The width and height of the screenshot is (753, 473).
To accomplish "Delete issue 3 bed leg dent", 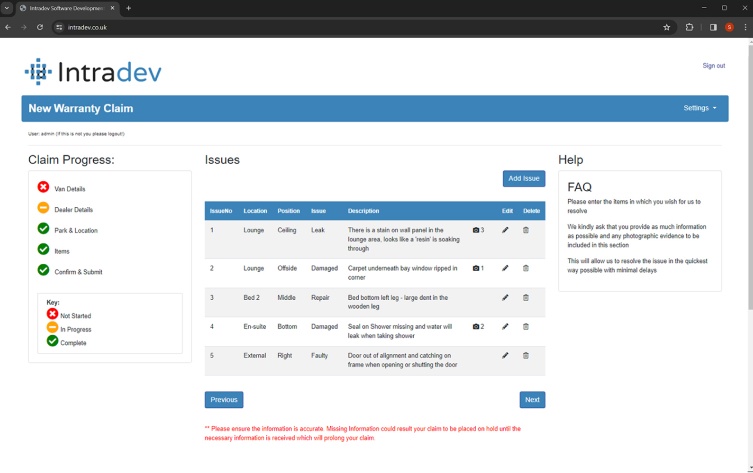I will tap(526, 297).
